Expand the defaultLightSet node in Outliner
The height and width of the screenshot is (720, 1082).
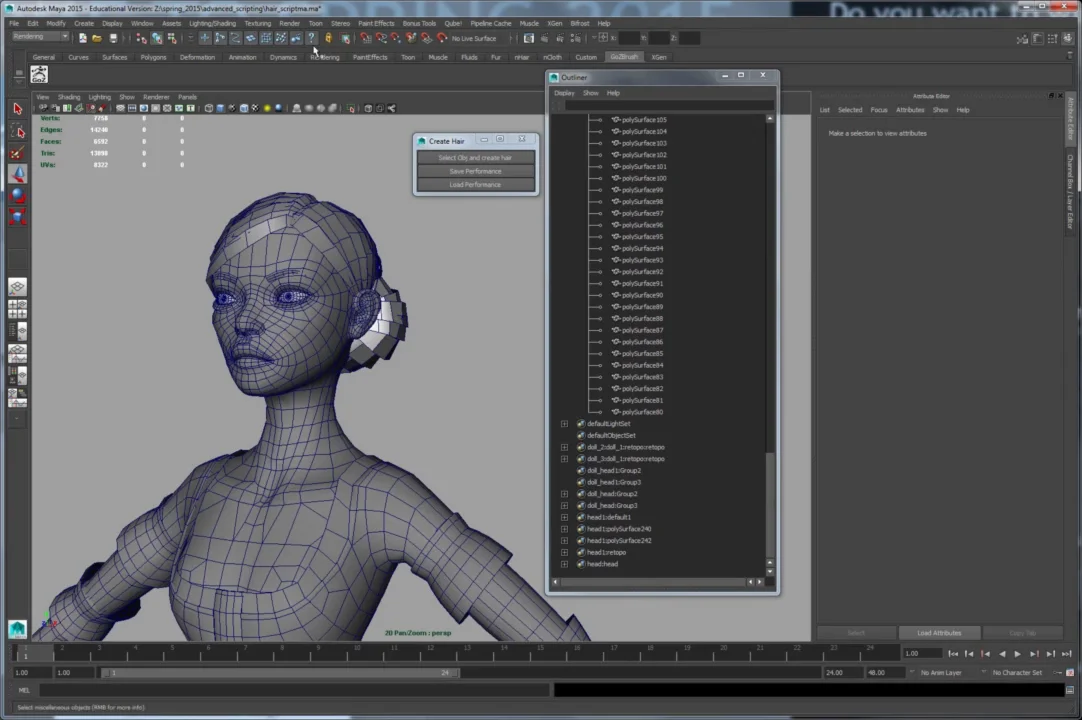[564, 424]
